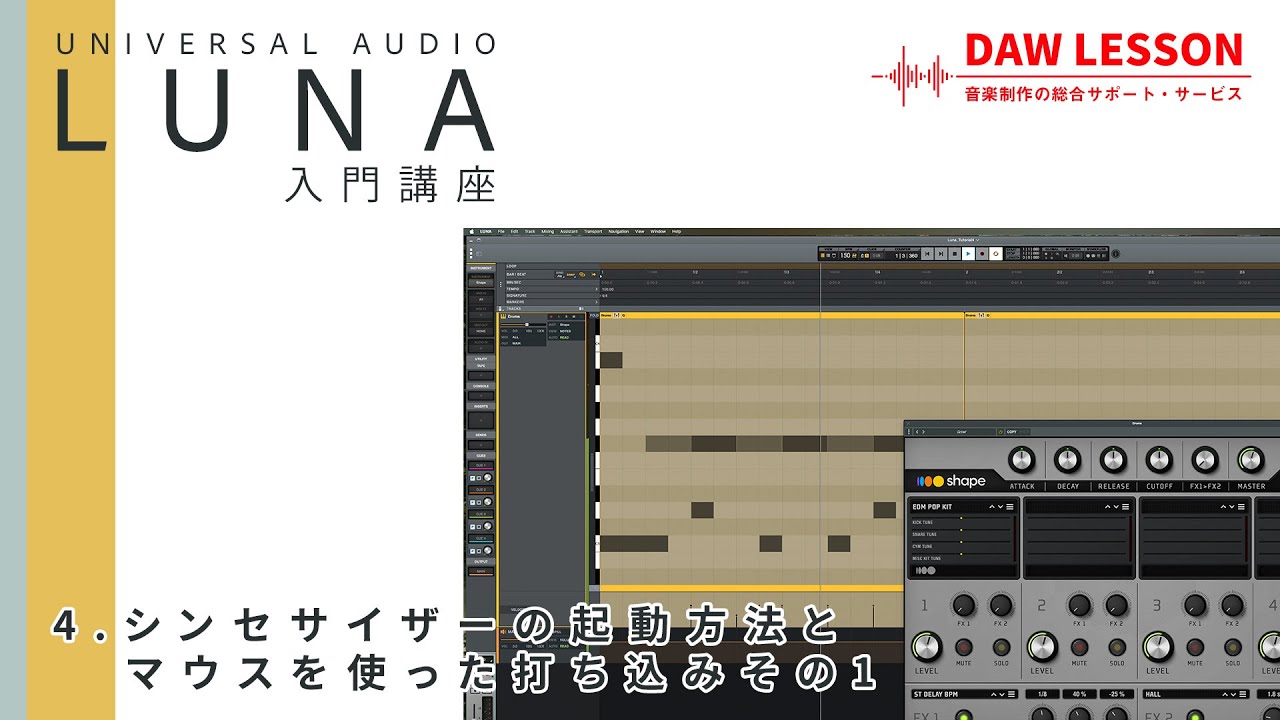Image resolution: width=1280 pixels, height=720 pixels.
Task: Click the info button right of the transport
Action: coord(1115,254)
